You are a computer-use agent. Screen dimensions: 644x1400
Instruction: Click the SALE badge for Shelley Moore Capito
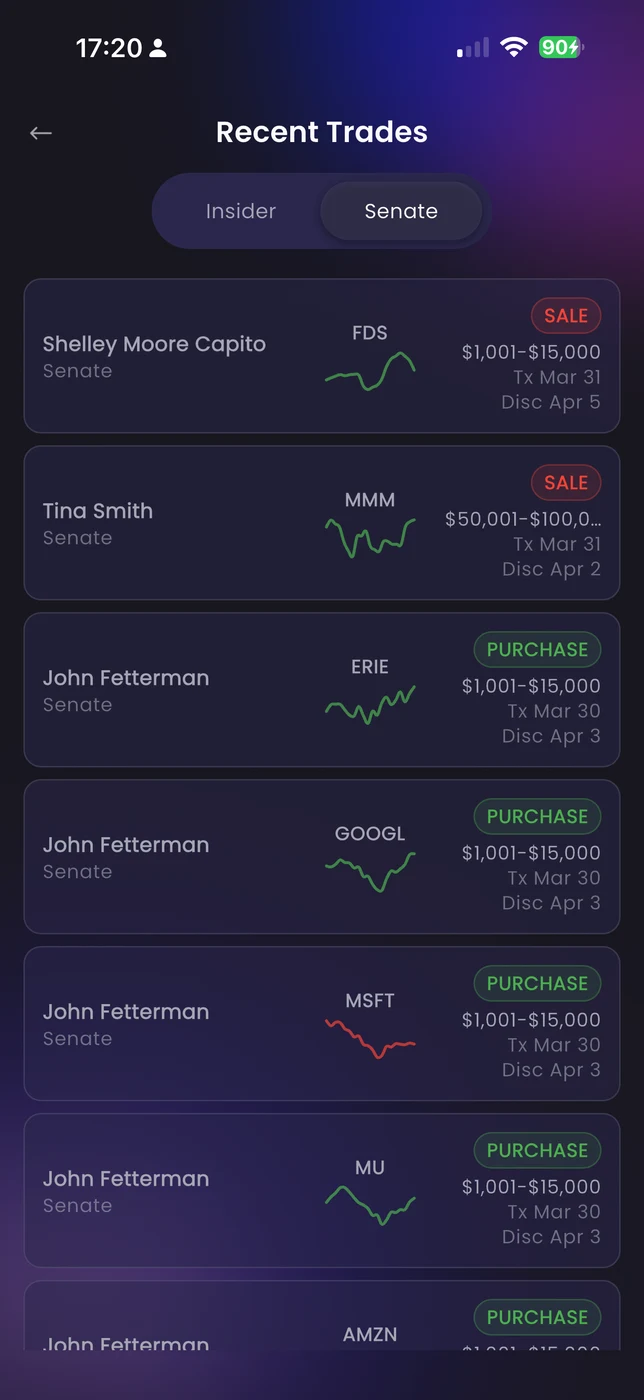(565, 316)
